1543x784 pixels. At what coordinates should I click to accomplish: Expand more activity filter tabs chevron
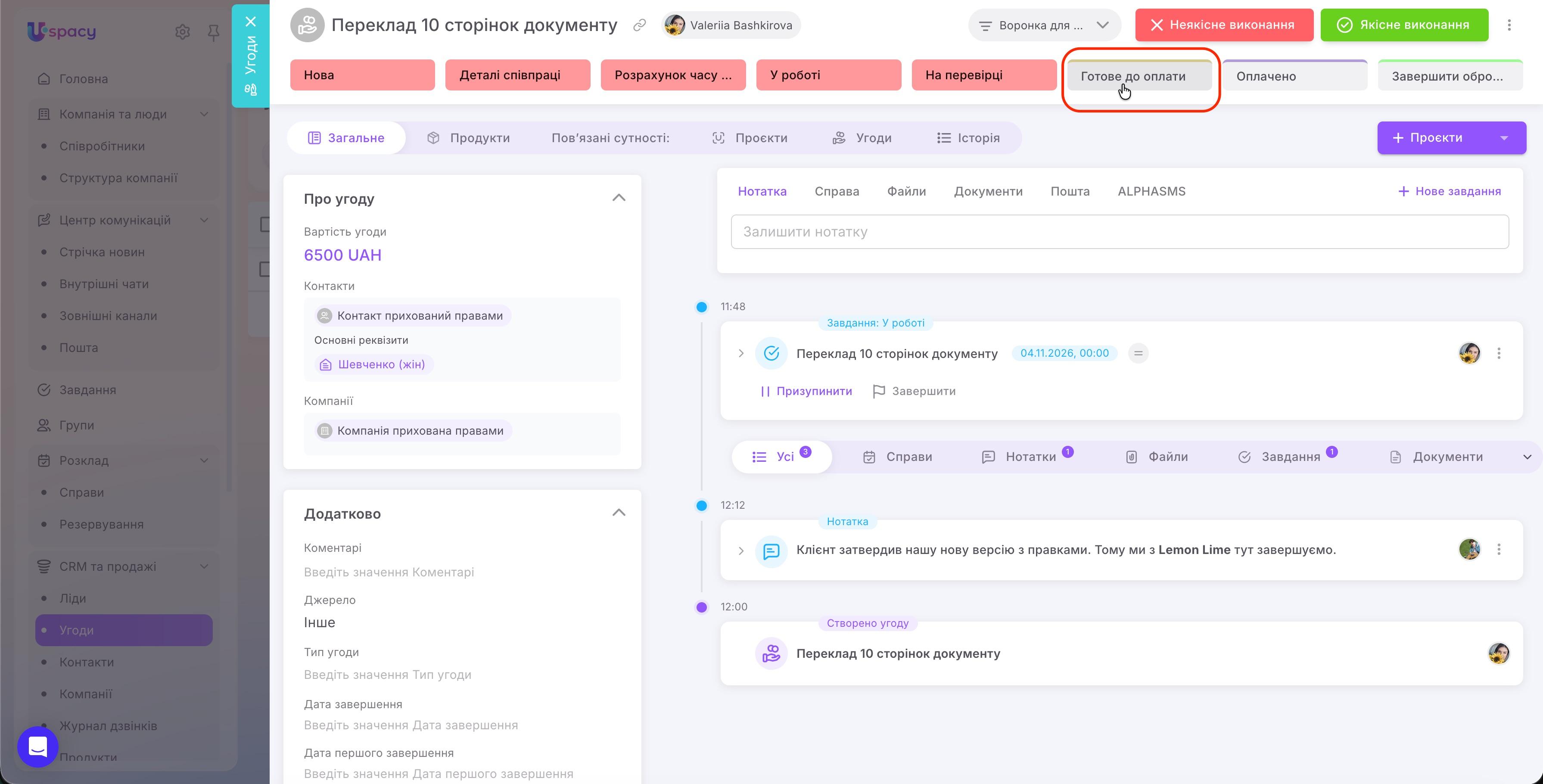click(x=1527, y=457)
